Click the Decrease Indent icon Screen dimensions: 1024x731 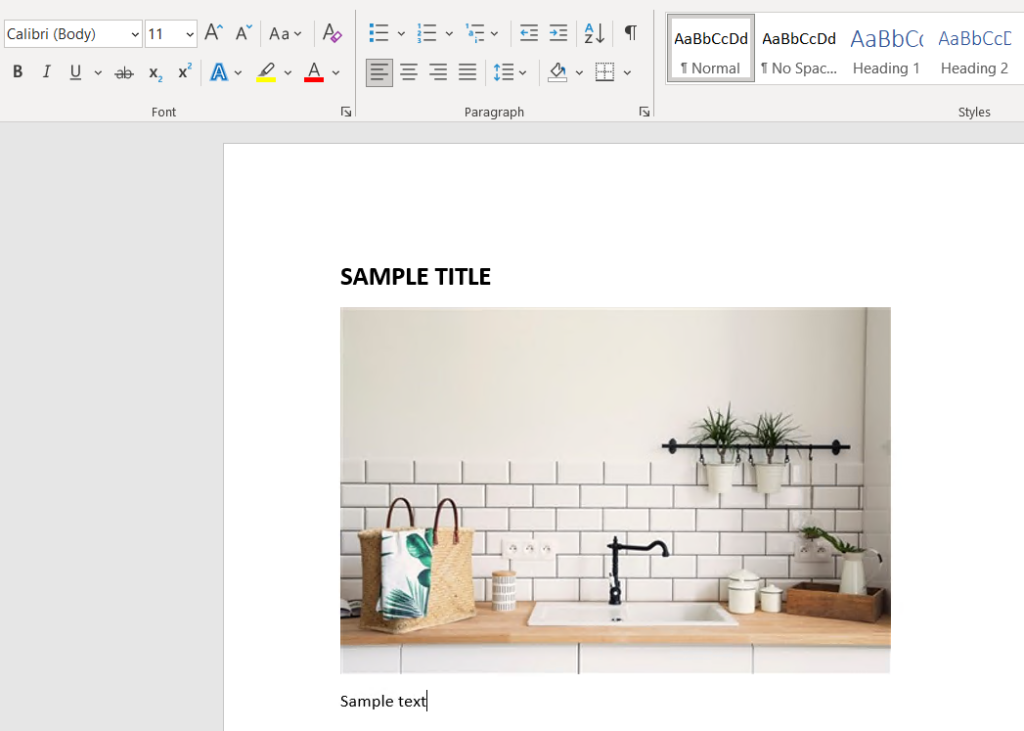coord(529,34)
